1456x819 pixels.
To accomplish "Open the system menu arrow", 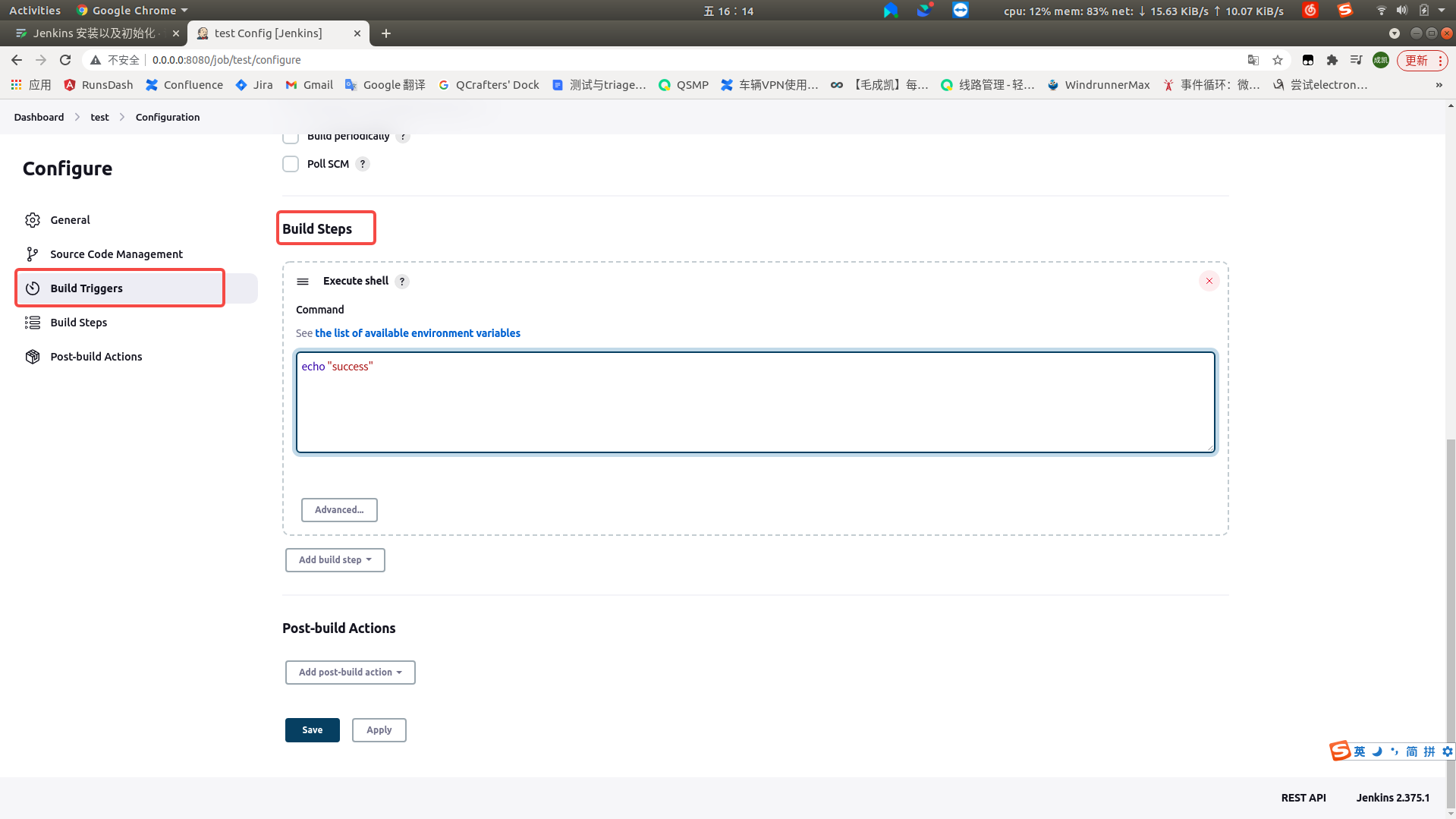I will click(x=1442, y=11).
